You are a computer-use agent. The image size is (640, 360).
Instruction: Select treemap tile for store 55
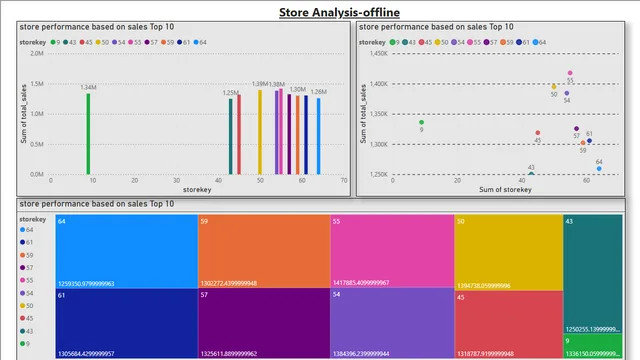392,251
